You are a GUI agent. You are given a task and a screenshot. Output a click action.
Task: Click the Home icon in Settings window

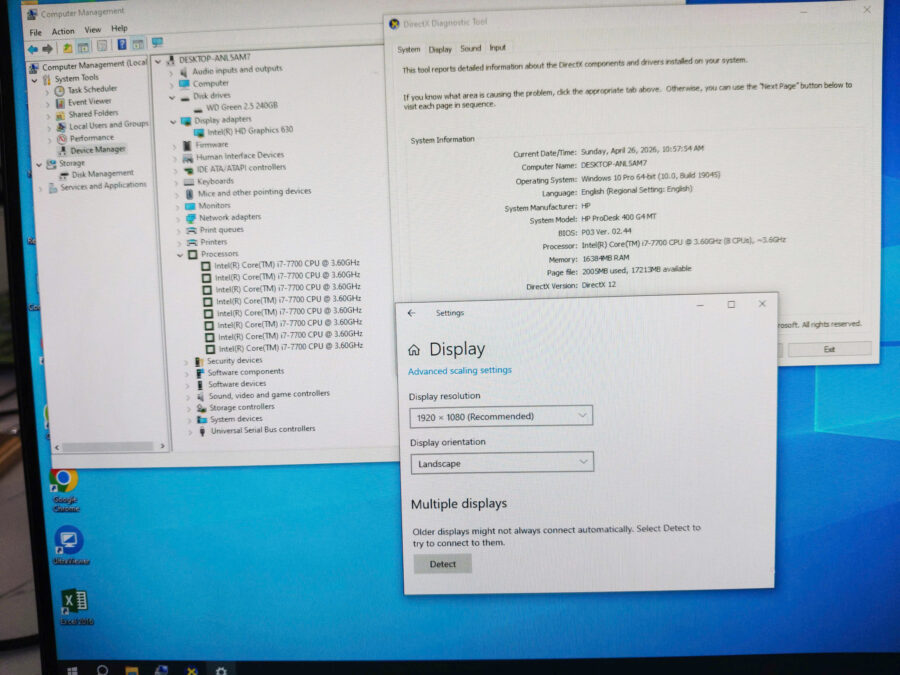414,350
